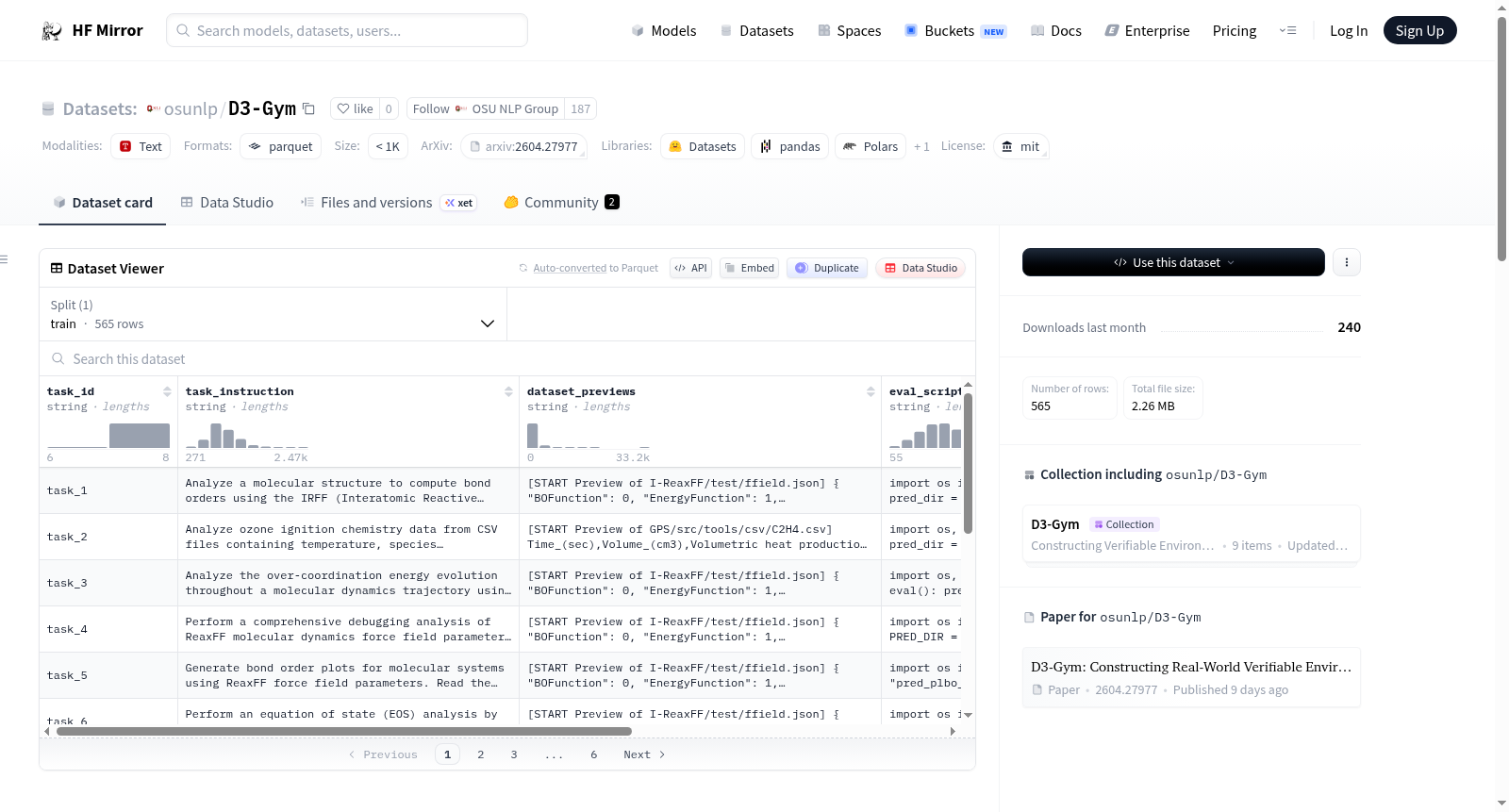
Task: Go to Spaces in navigation
Action: (x=850, y=30)
